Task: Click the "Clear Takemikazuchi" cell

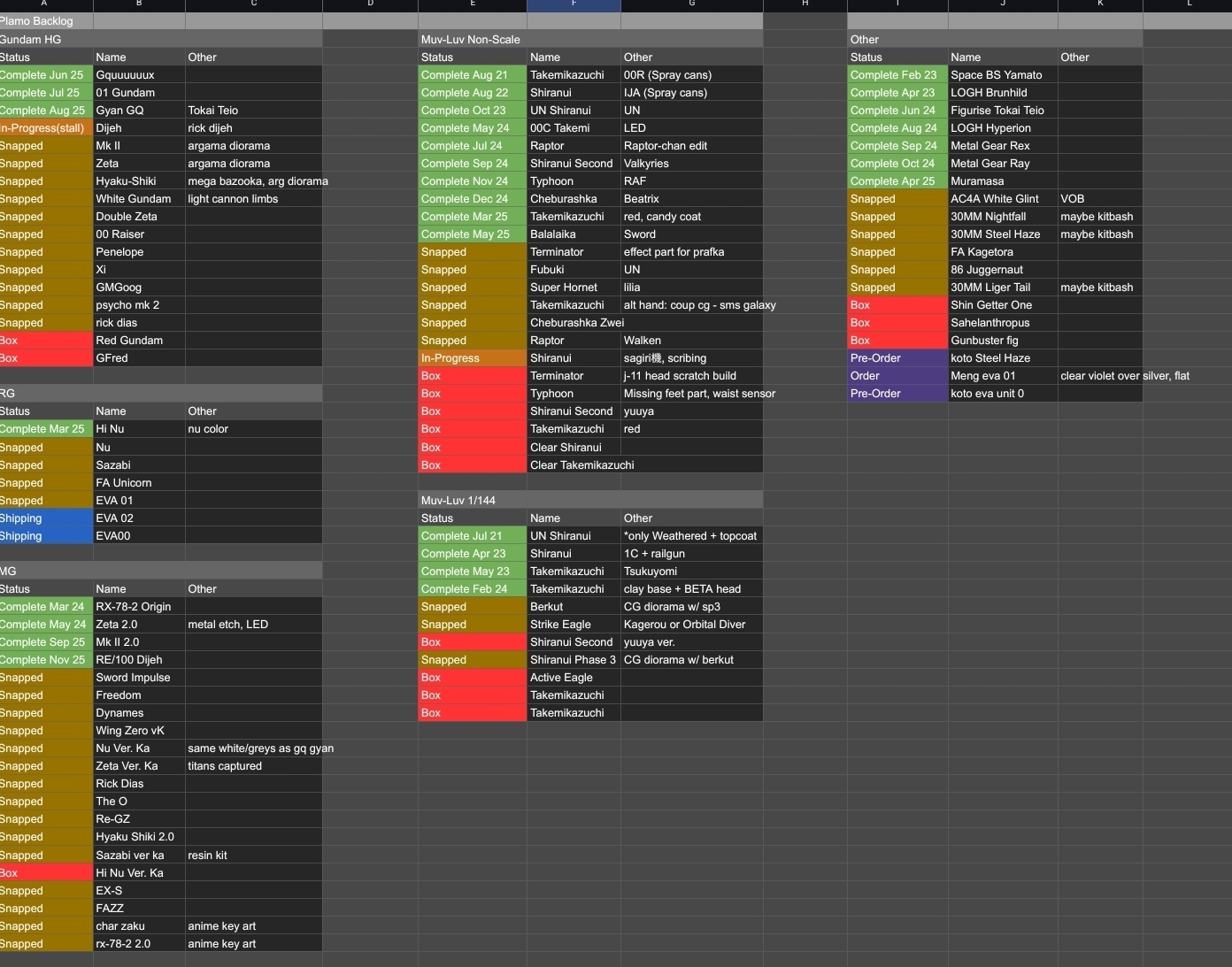Action: tap(582, 465)
